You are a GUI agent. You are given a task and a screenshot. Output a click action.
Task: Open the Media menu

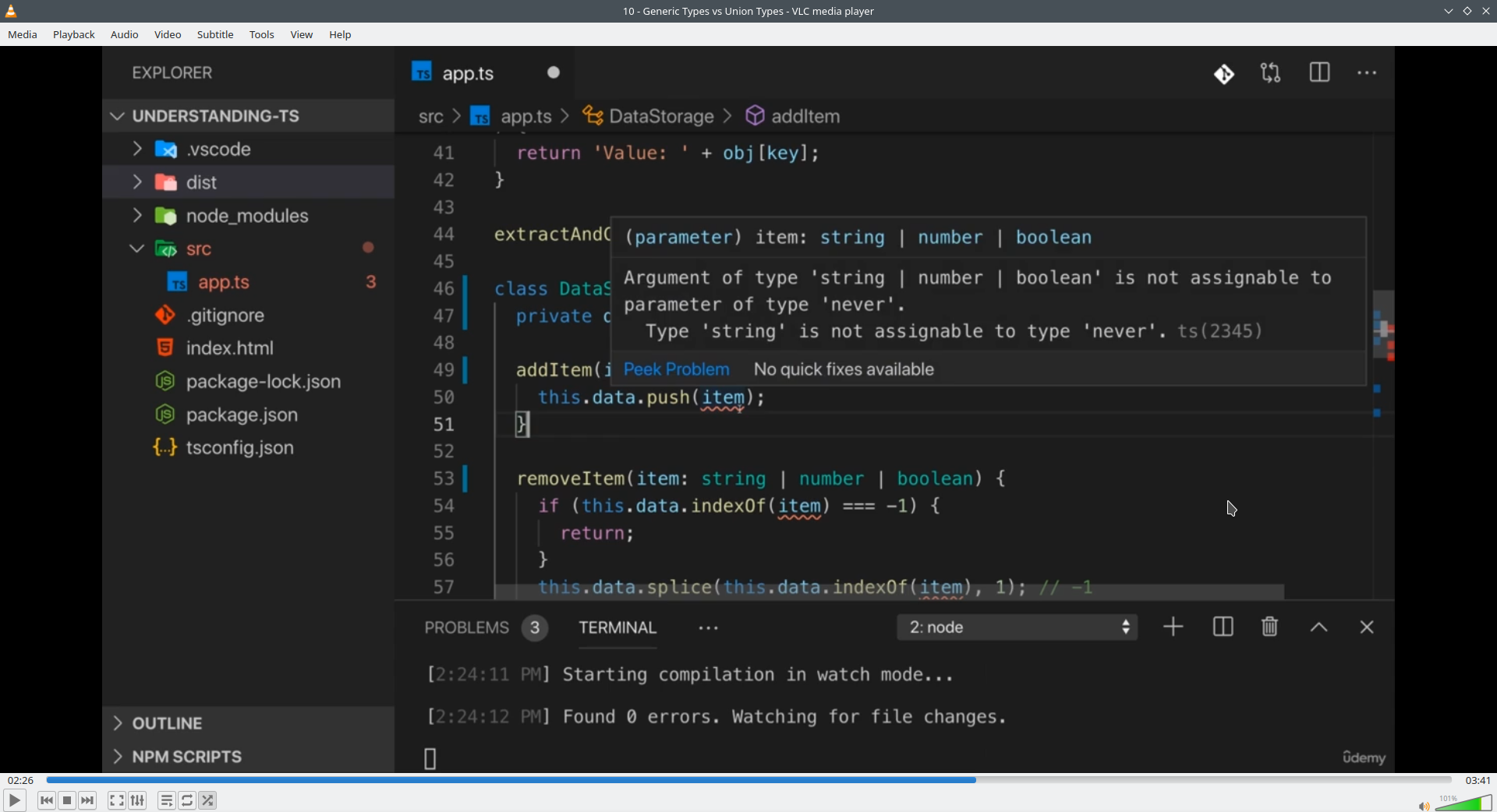tap(23, 34)
